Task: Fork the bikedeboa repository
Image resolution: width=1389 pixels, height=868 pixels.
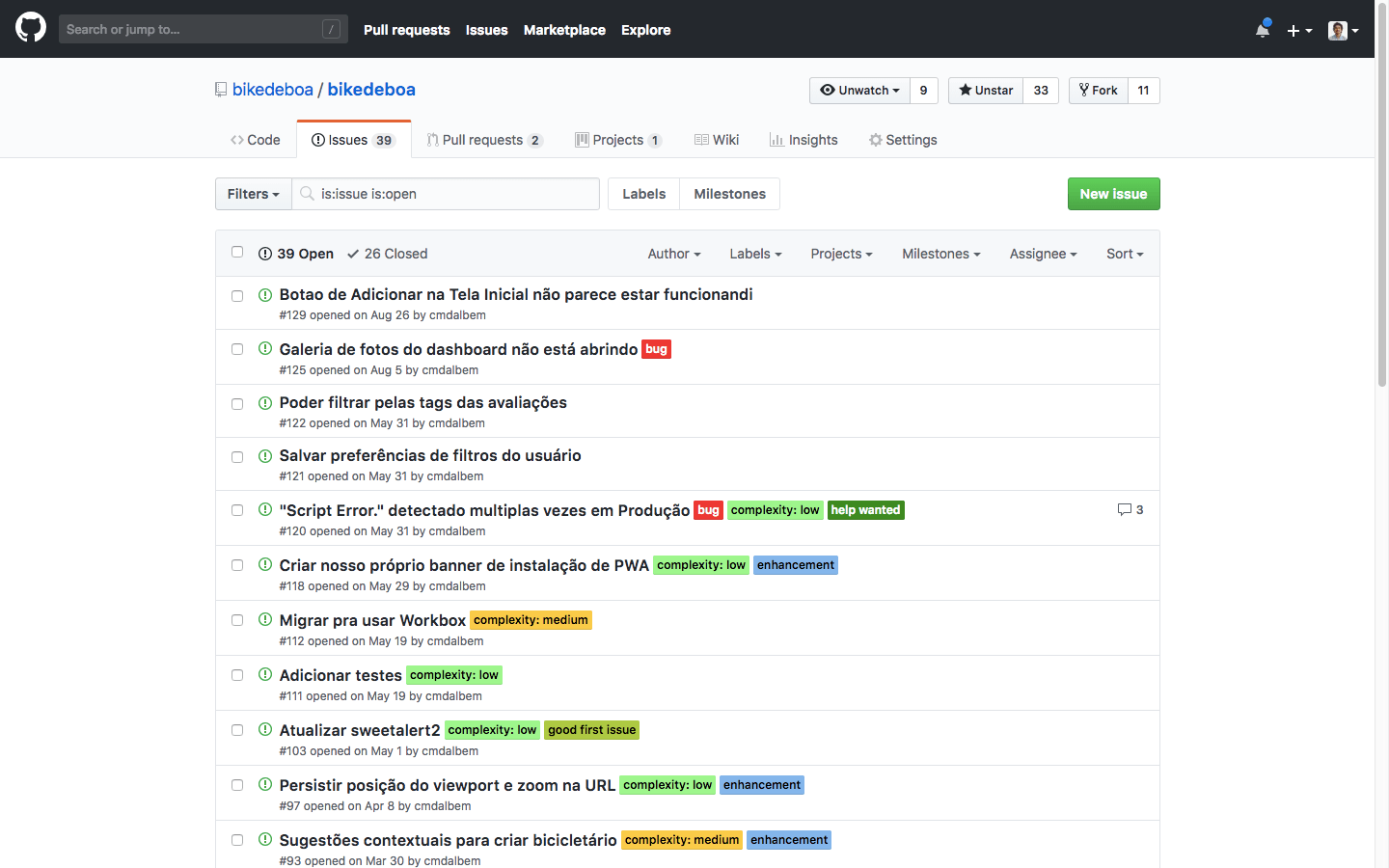Action: coord(1099,91)
